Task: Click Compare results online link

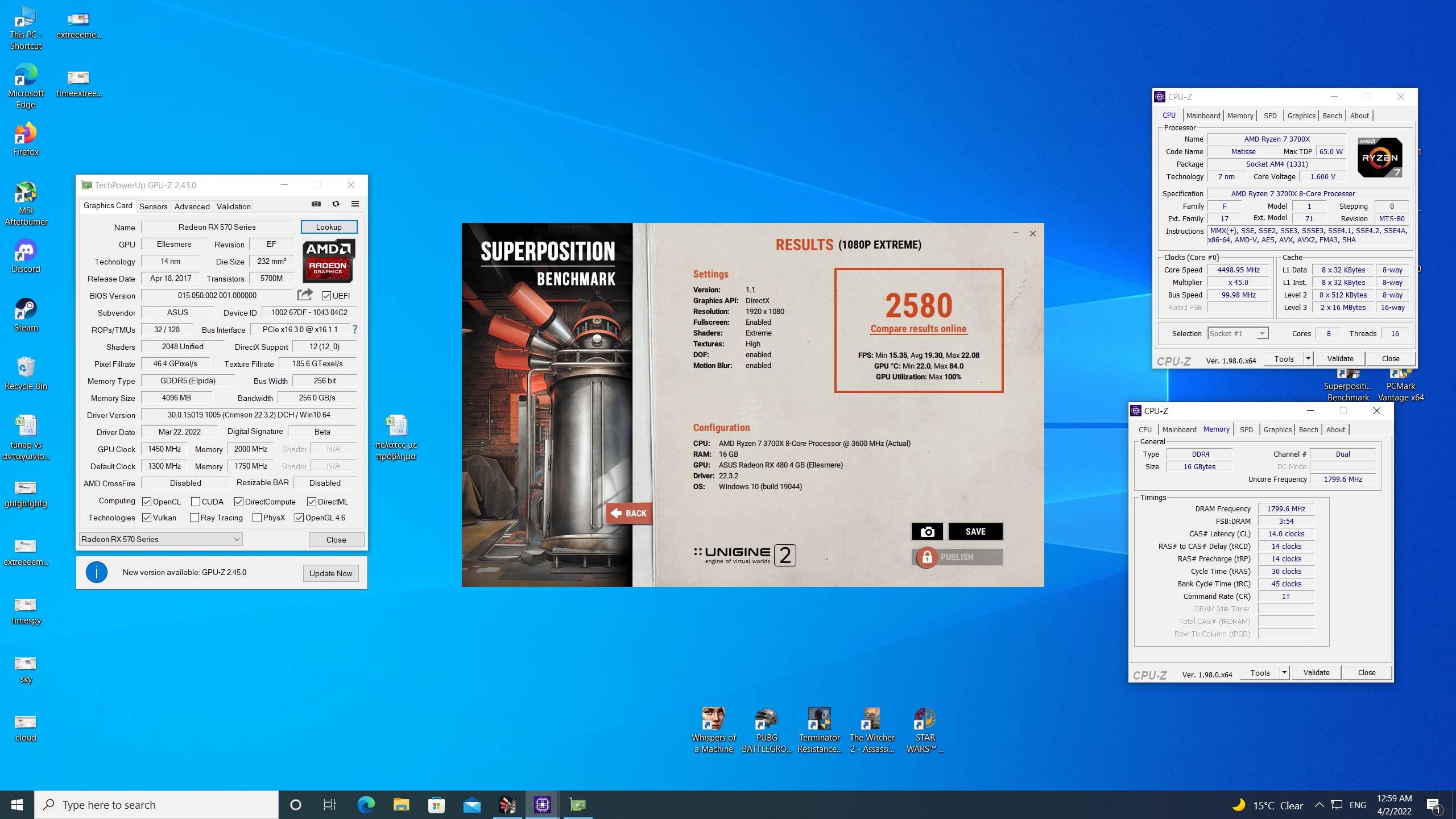Action: 919,329
